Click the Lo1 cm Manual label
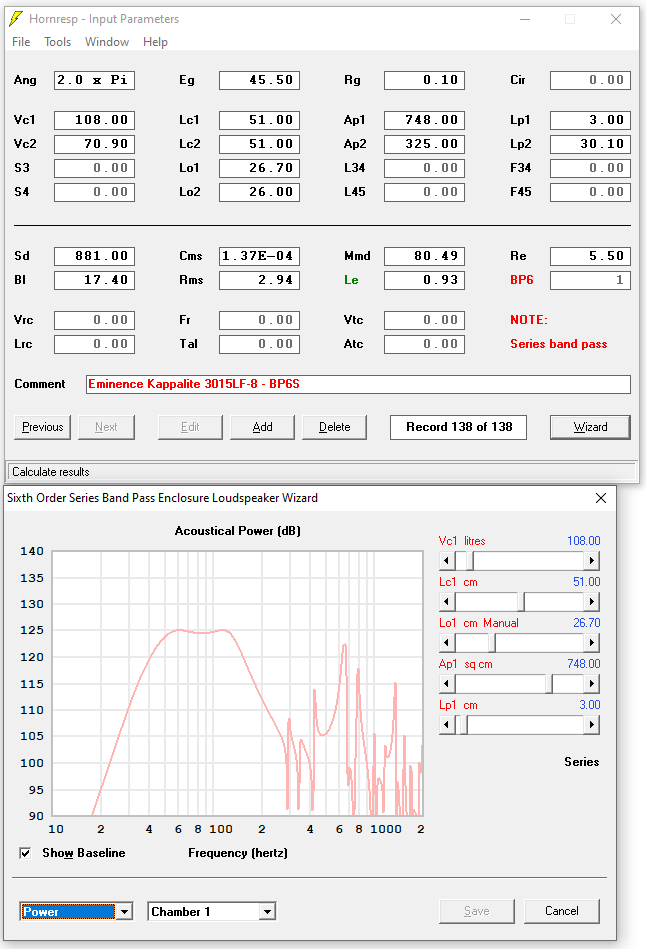 (x=479, y=623)
